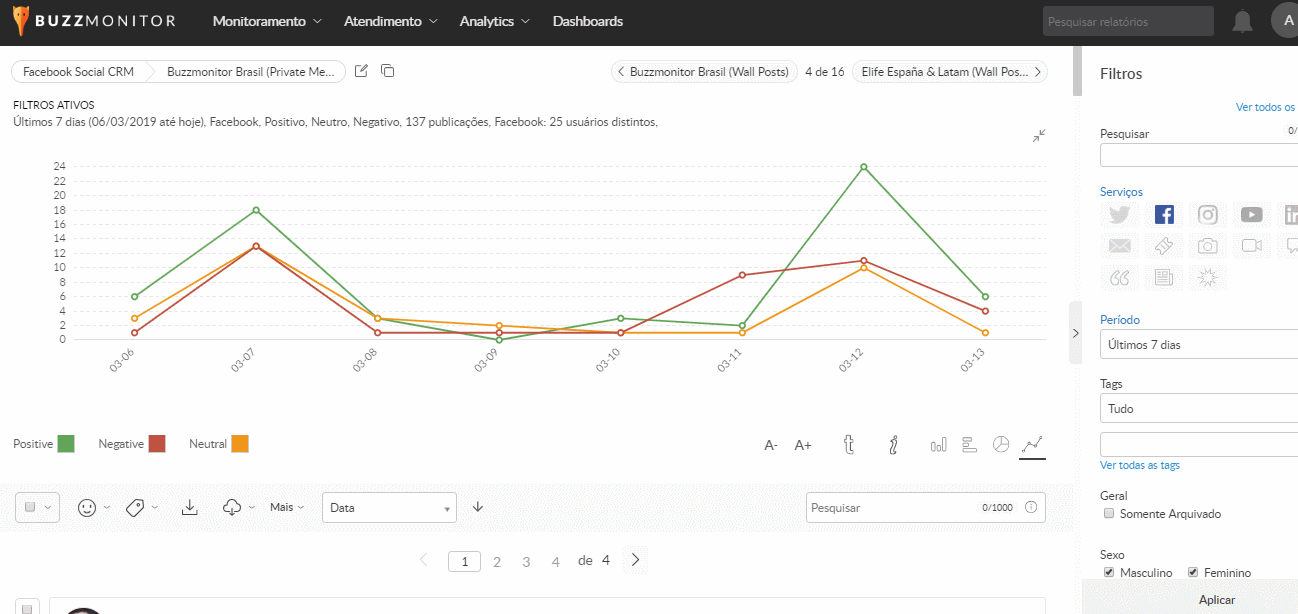The image size is (1298, 614).
Task: Open the Mais dropdown menu
Action: [x=287, y=507]
